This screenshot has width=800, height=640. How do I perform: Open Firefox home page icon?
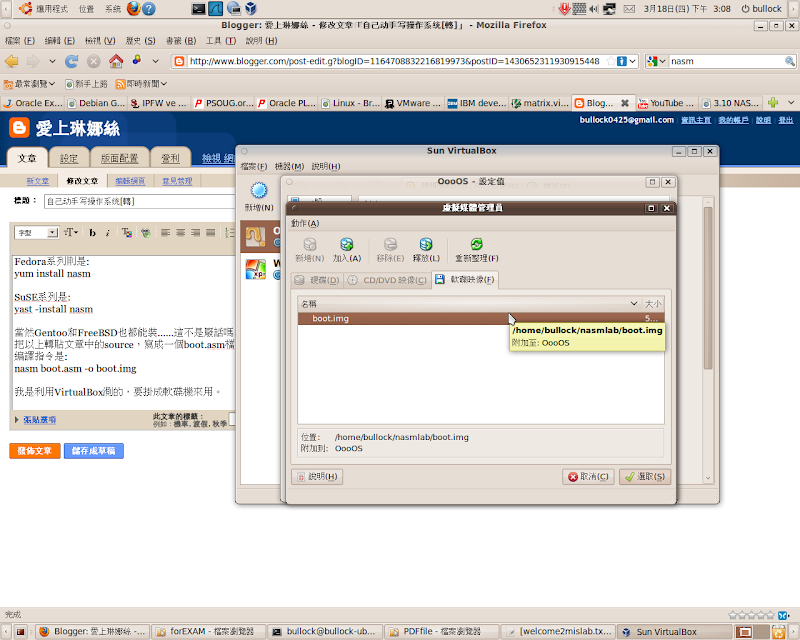(x=116, y=61)
